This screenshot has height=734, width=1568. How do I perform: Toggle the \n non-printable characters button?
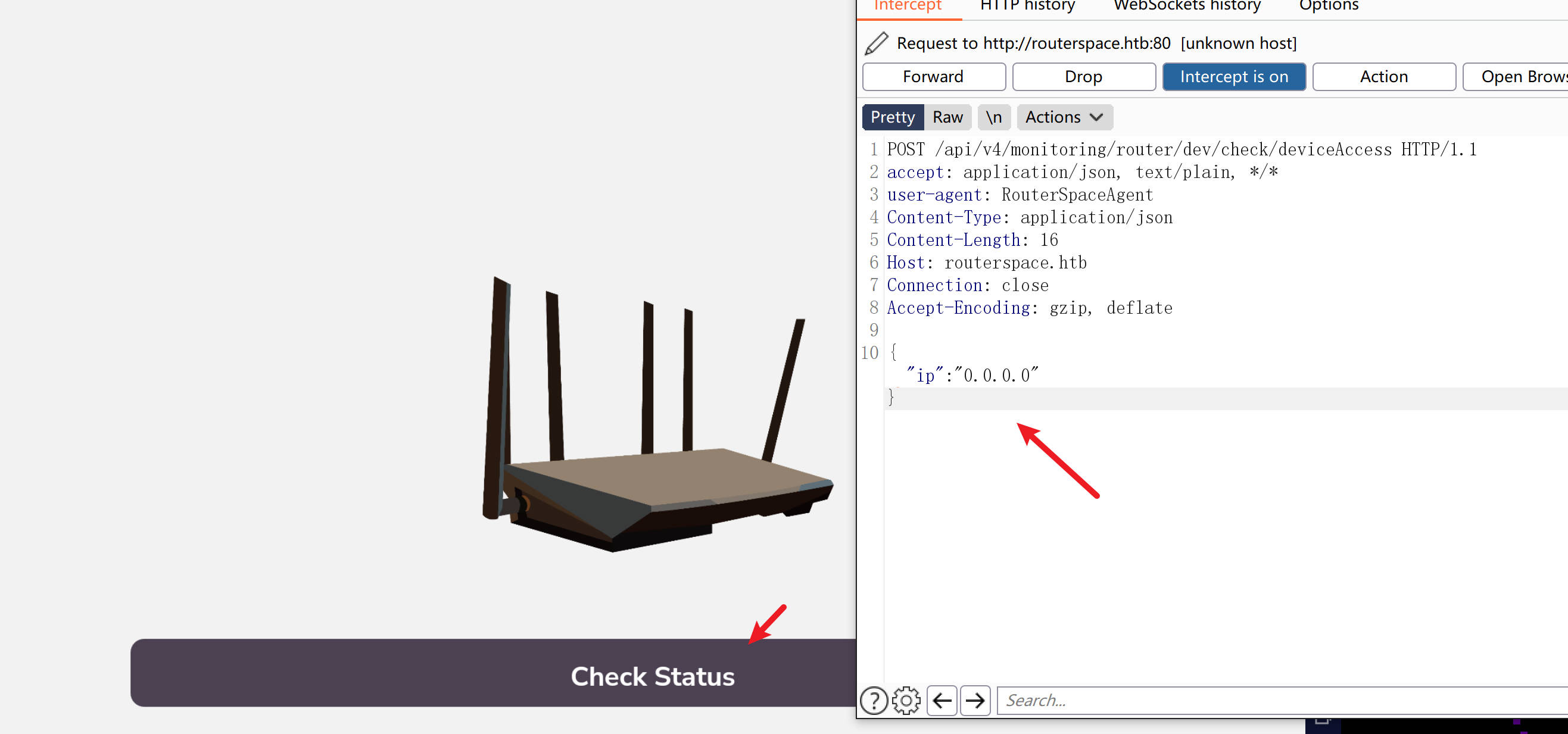pos(993,117)
